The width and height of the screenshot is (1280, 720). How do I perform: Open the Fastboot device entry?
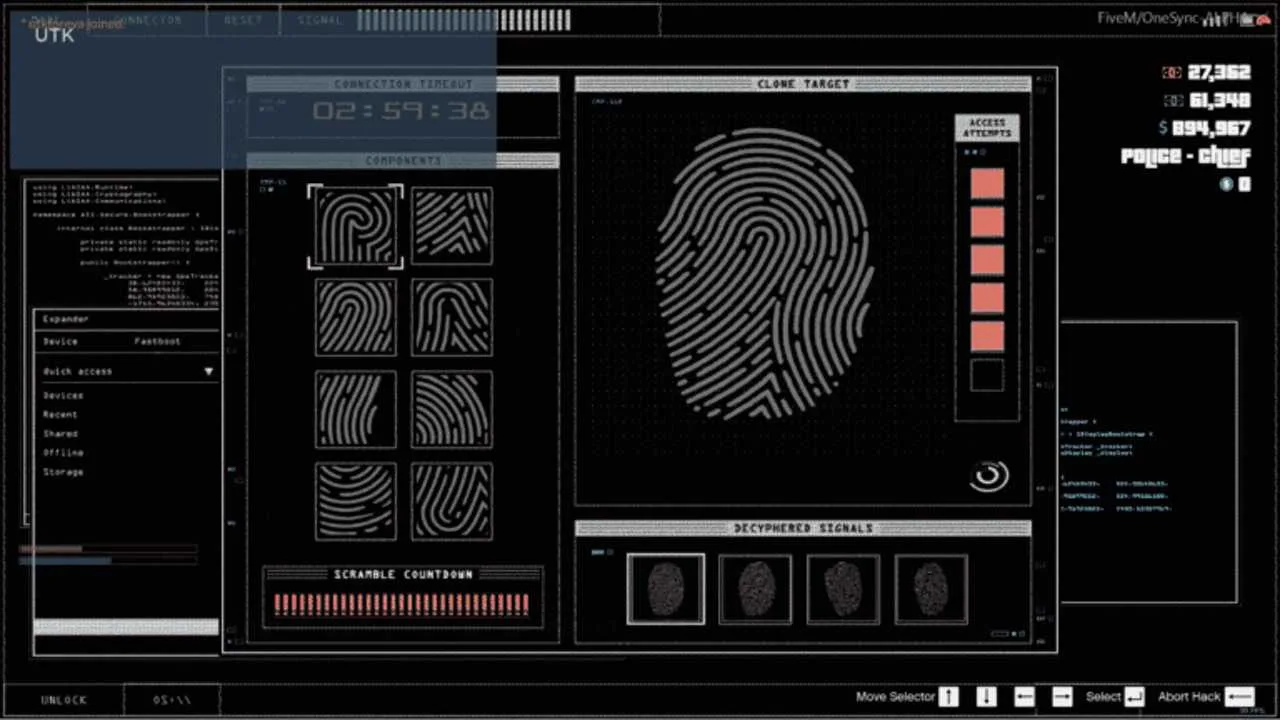[x=156, y=341]
